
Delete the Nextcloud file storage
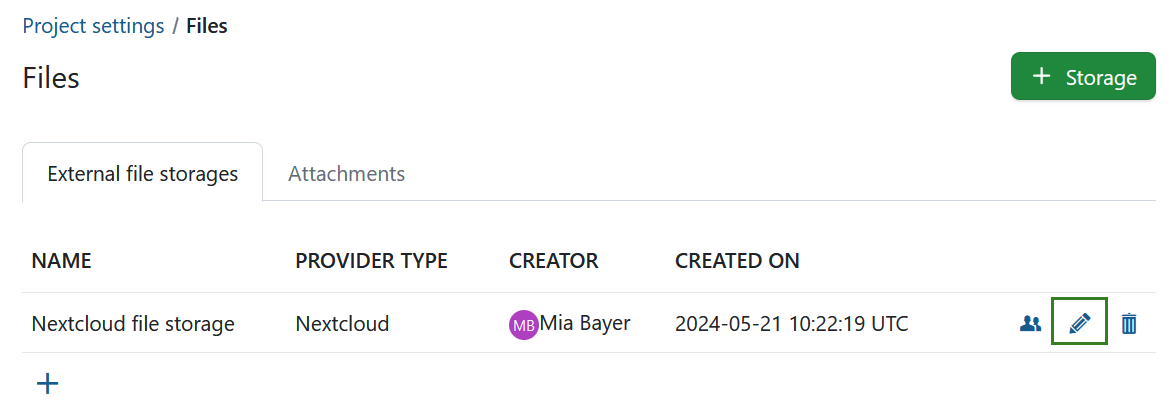click(1129, 324)
